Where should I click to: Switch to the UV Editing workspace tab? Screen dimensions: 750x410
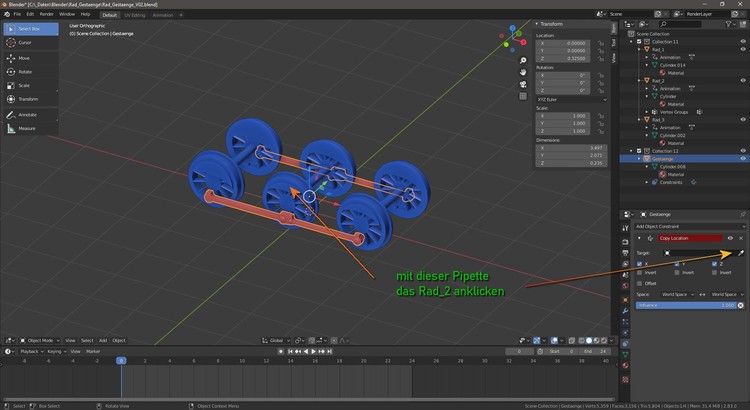tap(134, 14)
